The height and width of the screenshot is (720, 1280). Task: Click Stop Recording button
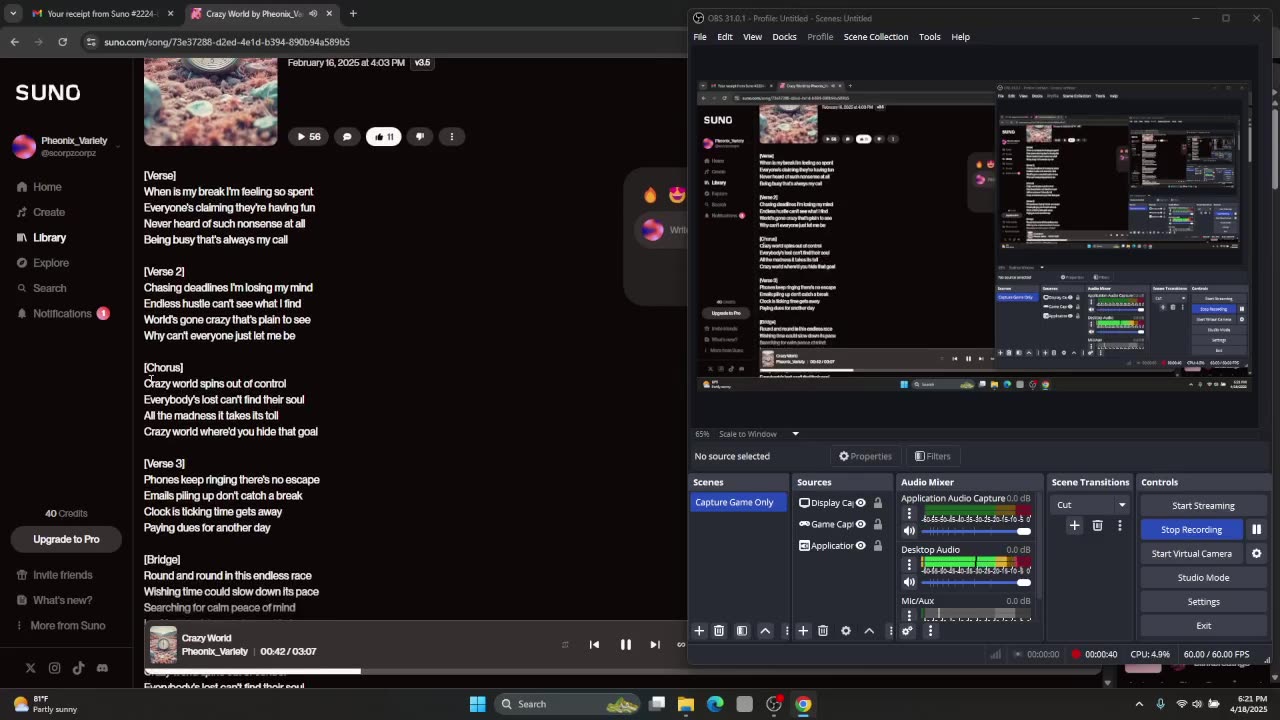[1191, 530]
